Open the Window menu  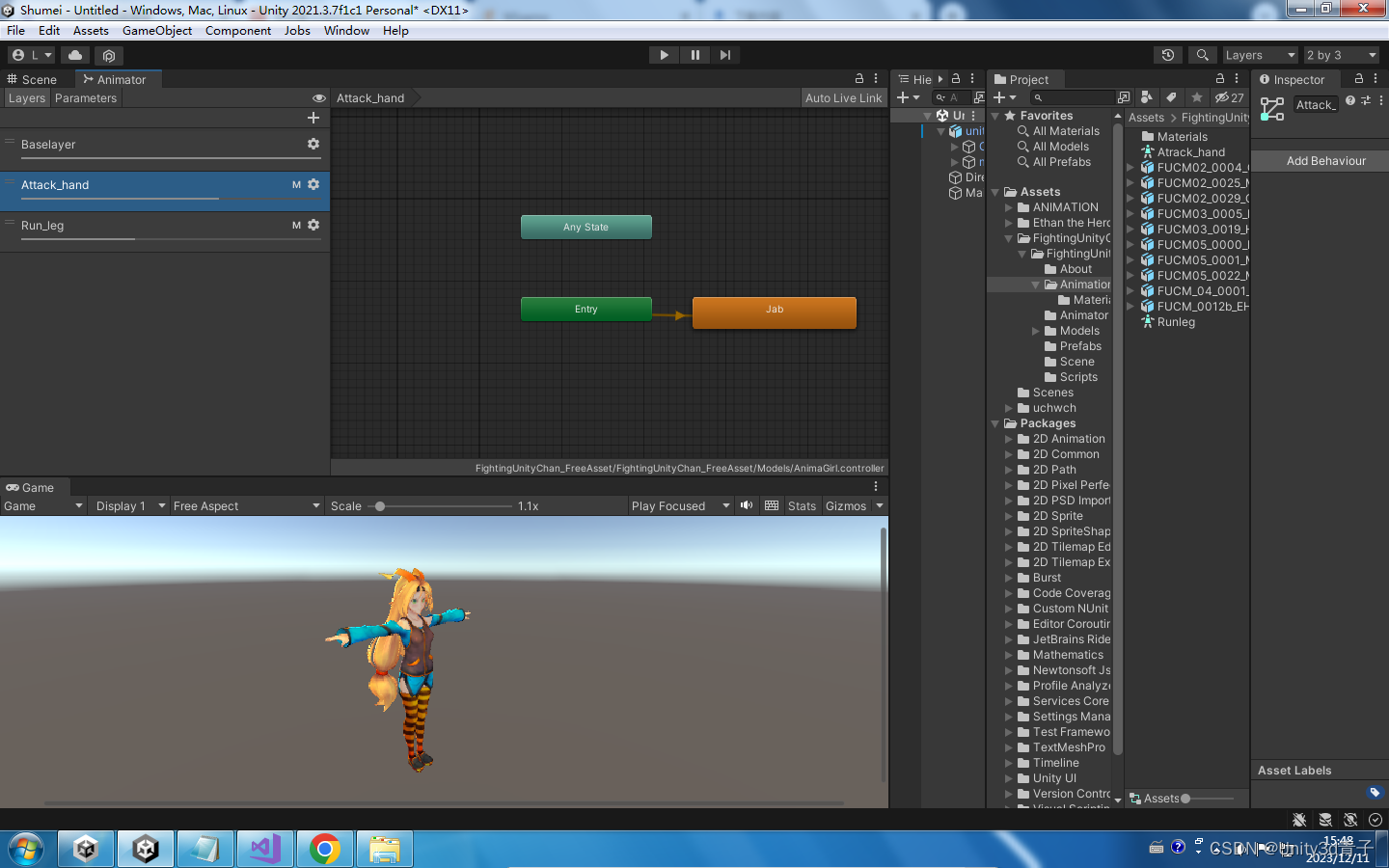coord(346,31)
